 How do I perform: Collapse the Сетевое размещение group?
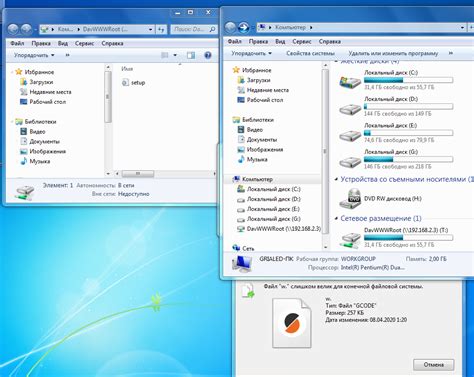336,219
